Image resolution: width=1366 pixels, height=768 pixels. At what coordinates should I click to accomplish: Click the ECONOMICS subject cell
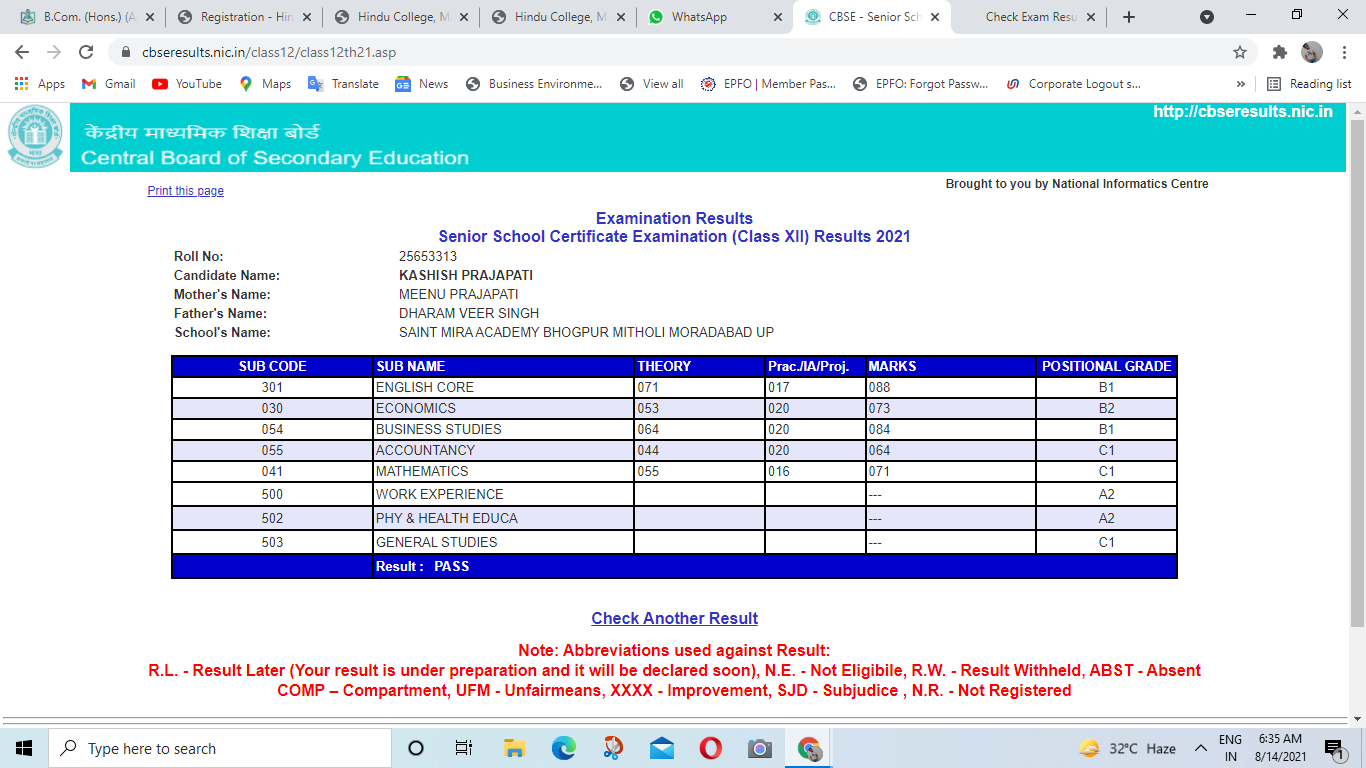tap(504, 408)
